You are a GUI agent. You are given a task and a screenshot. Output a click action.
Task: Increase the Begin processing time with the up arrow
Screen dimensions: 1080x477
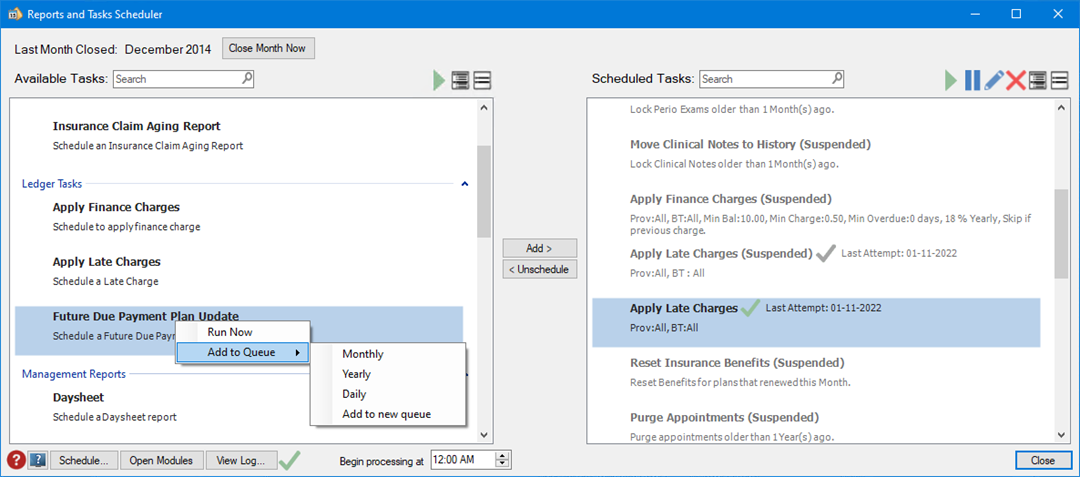pyautogui.click(x=503, y=455)
